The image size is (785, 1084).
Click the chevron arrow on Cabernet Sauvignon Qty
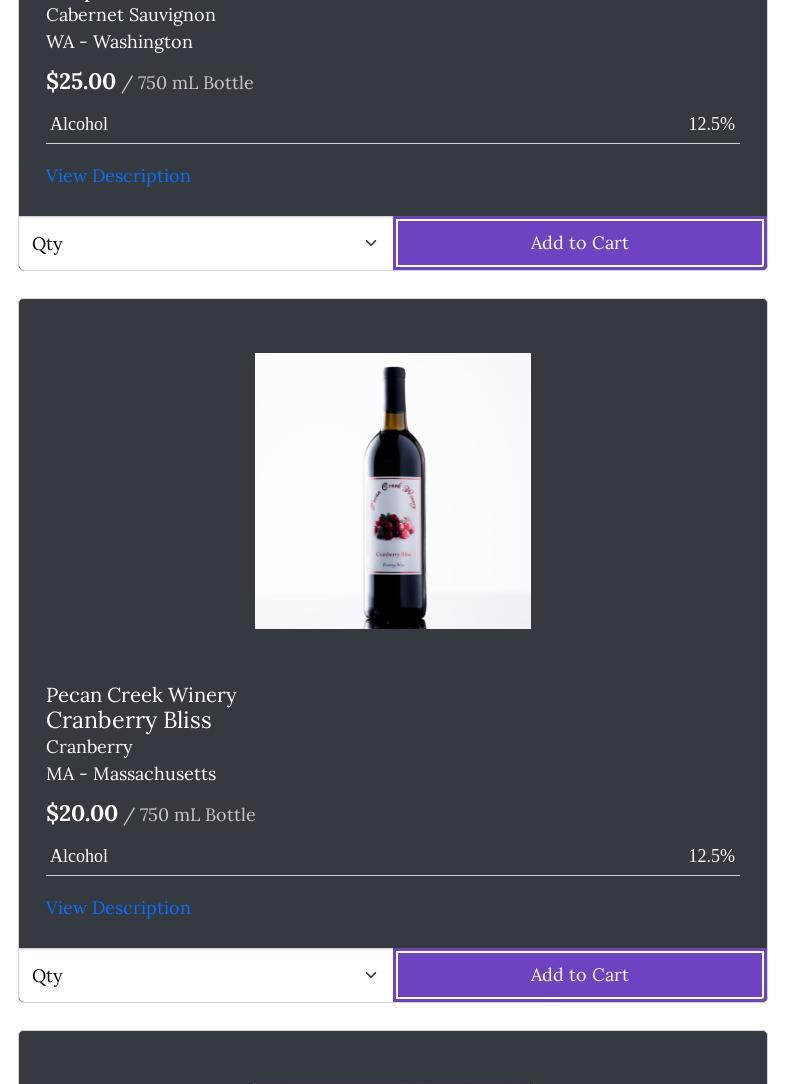[370, 243]
